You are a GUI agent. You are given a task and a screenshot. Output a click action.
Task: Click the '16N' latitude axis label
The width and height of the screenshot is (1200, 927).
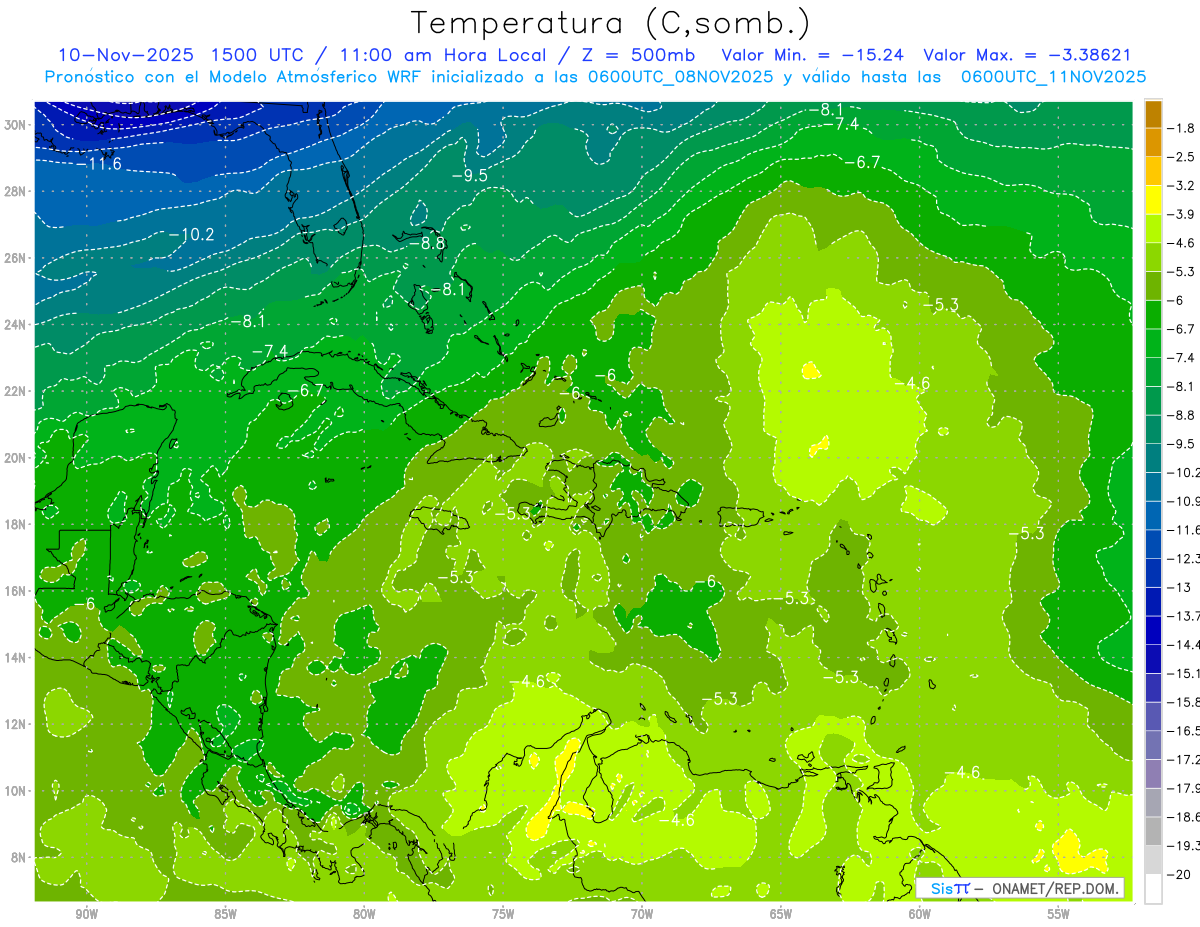(x=17, y=591)
